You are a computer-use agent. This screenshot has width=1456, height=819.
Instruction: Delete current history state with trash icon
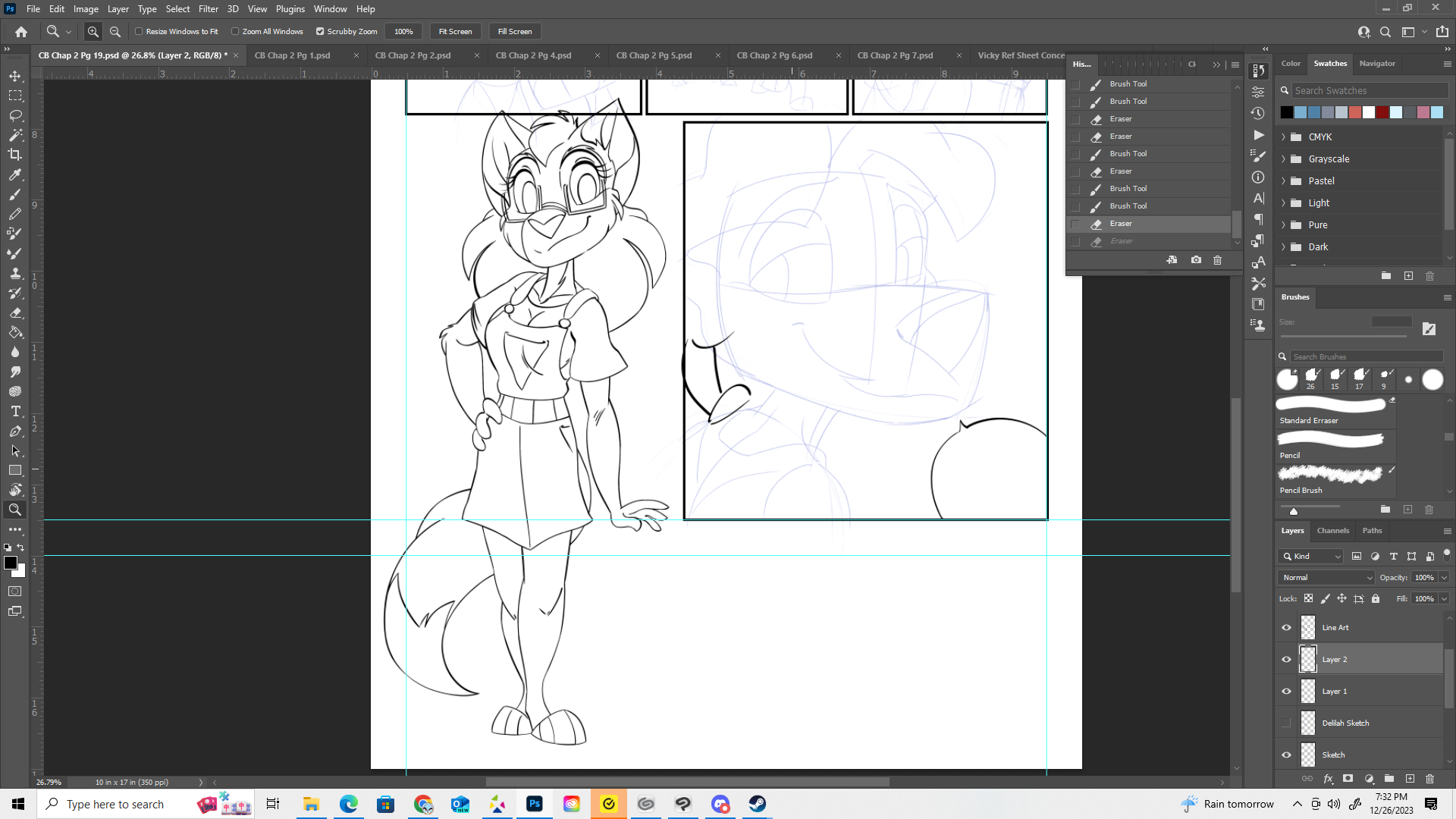click(1218, 260)
